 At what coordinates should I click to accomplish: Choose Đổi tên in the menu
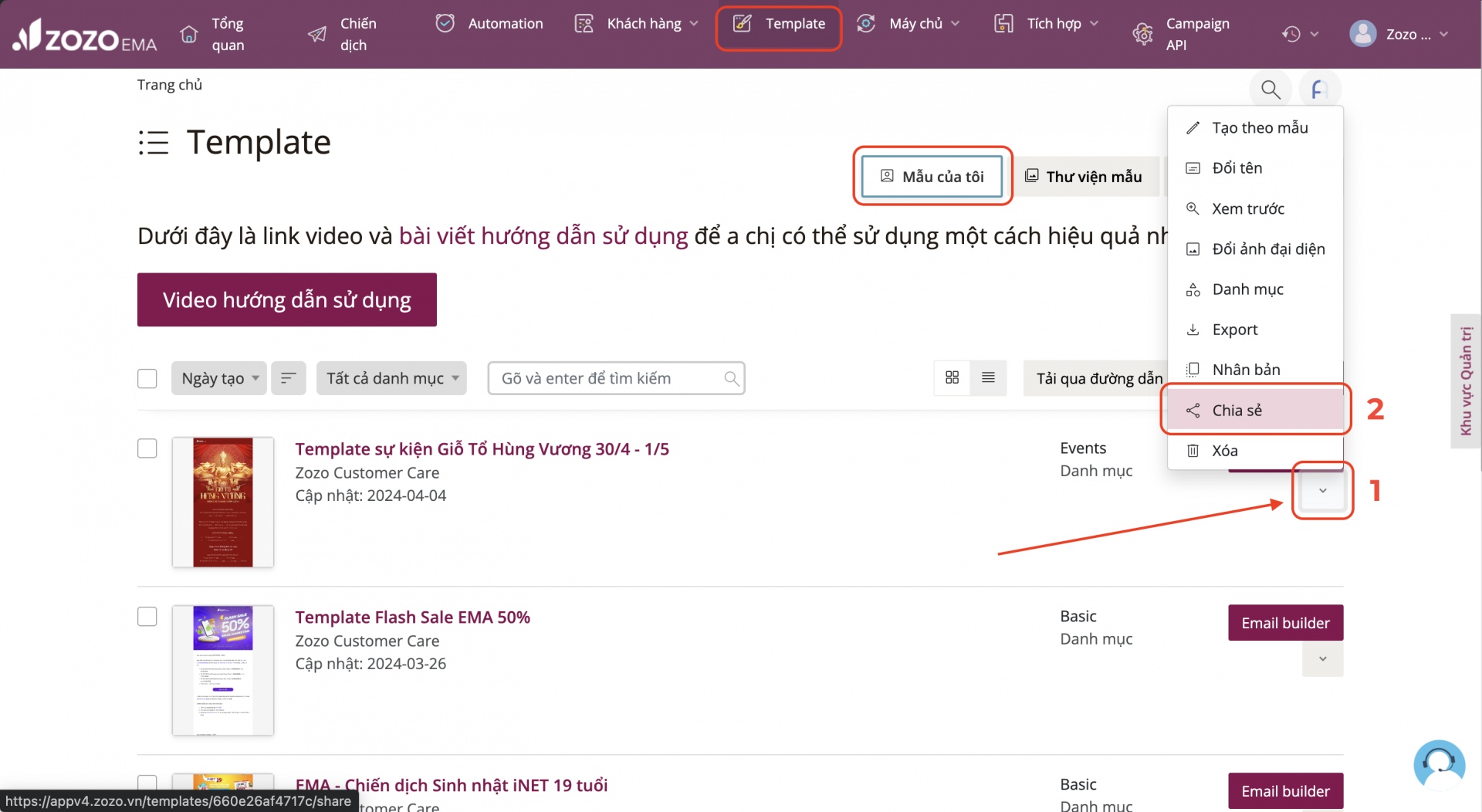tap(1255, 168)
